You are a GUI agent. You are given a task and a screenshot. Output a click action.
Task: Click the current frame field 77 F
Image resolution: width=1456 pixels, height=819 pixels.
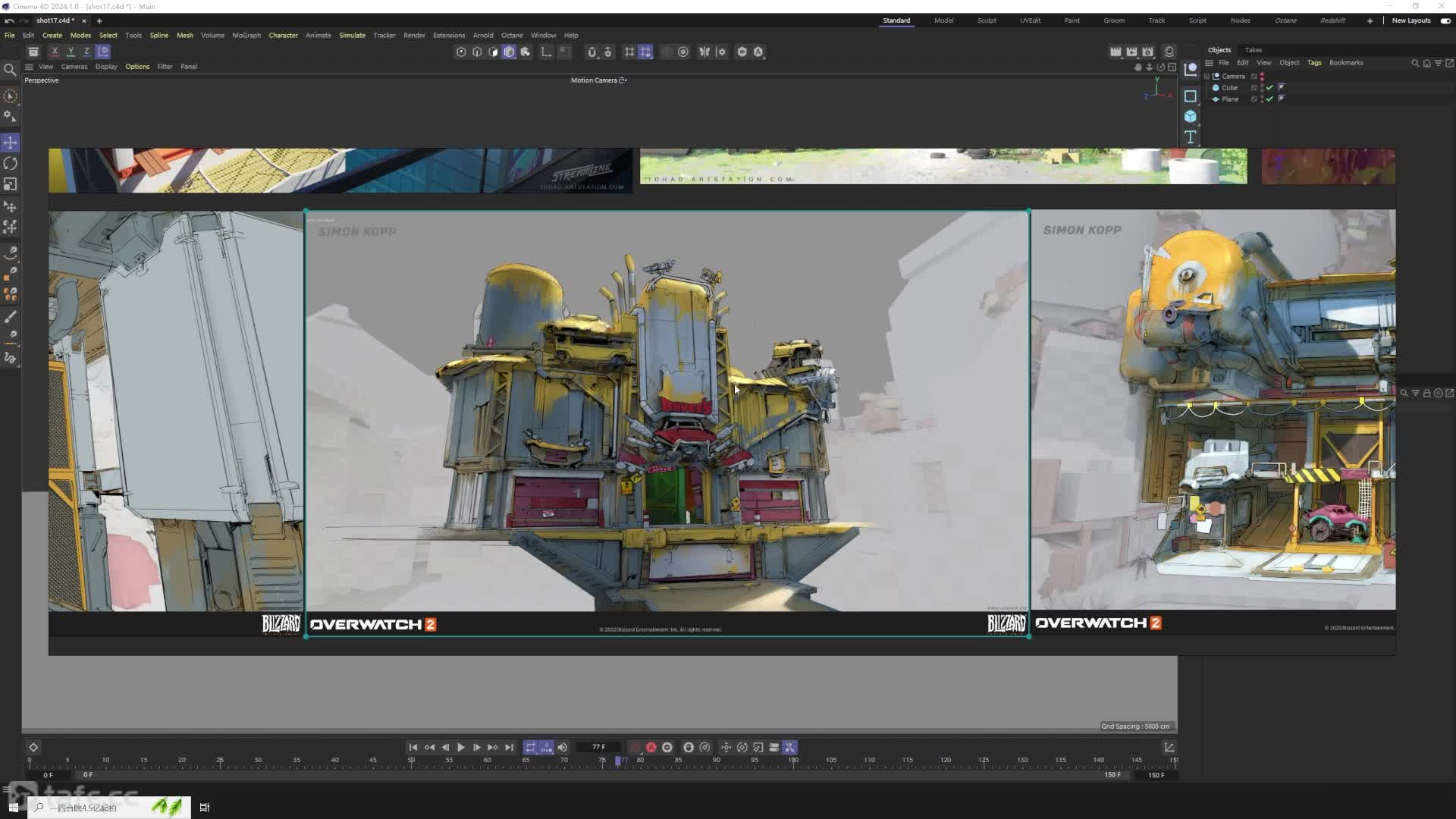tap(599, 748)
